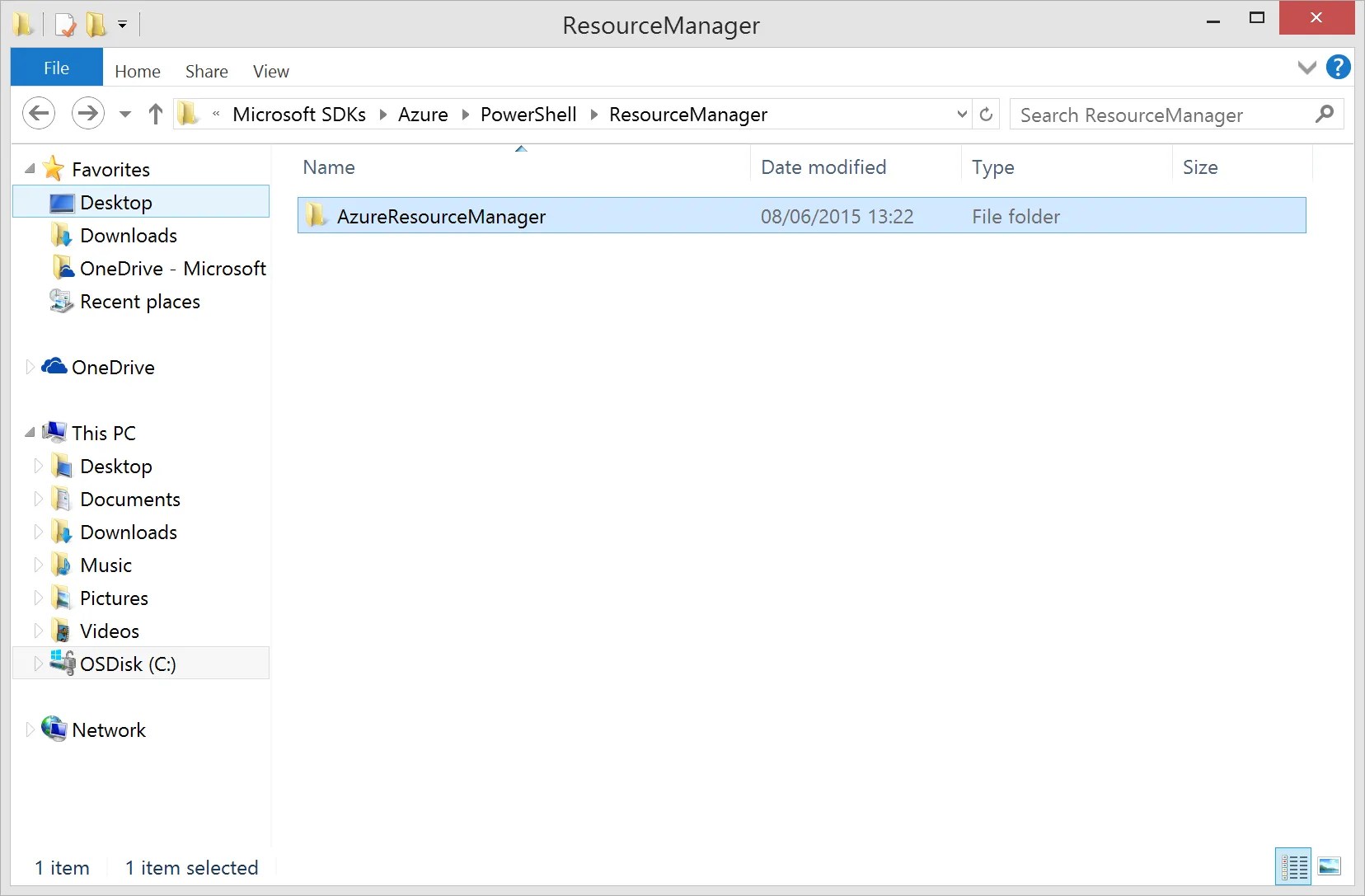Open the address bar history dropdown

click(x=961, y=114)
